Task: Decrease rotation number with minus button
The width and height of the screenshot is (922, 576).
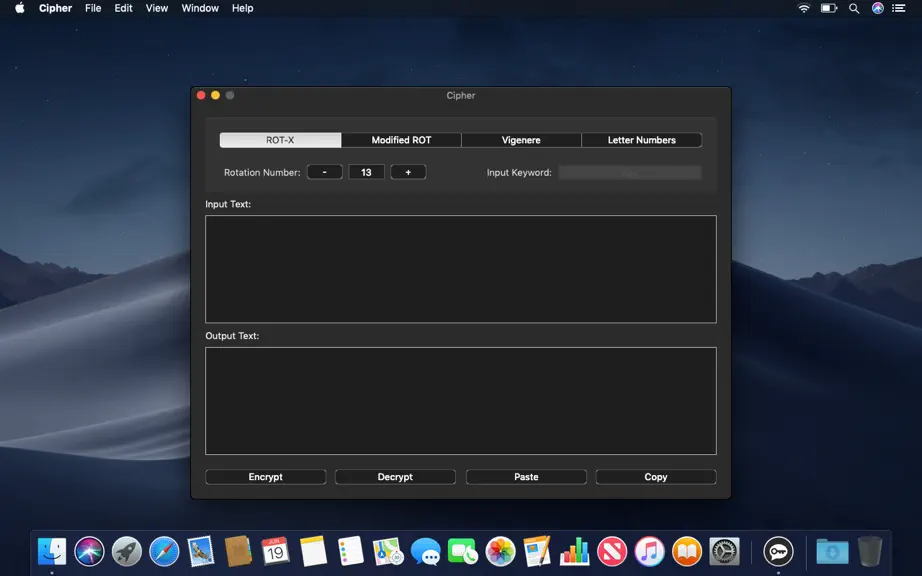Action: point(325,172)
